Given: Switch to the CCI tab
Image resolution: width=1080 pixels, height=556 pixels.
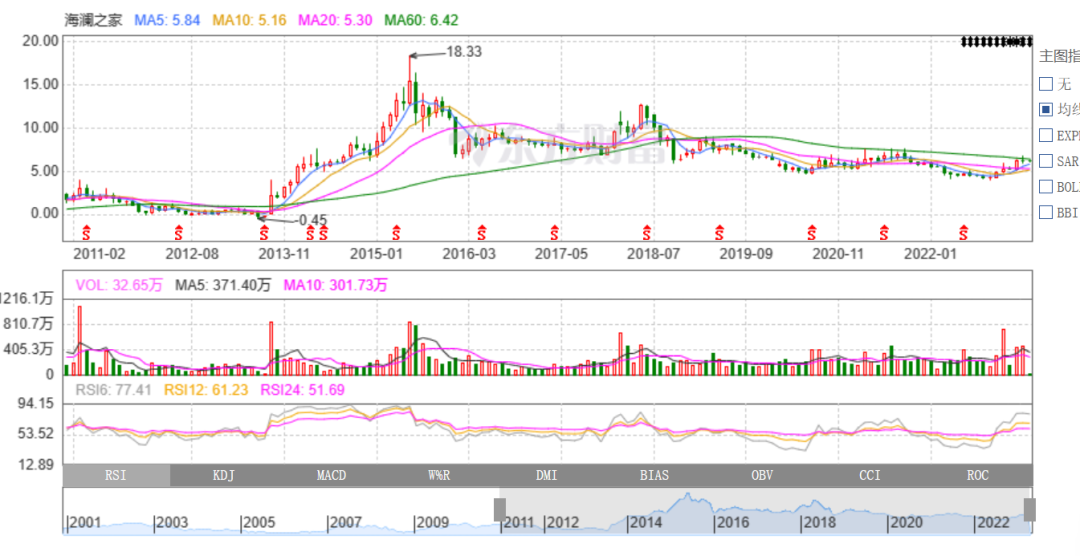Looking at the screenshot, I should 870,475.
